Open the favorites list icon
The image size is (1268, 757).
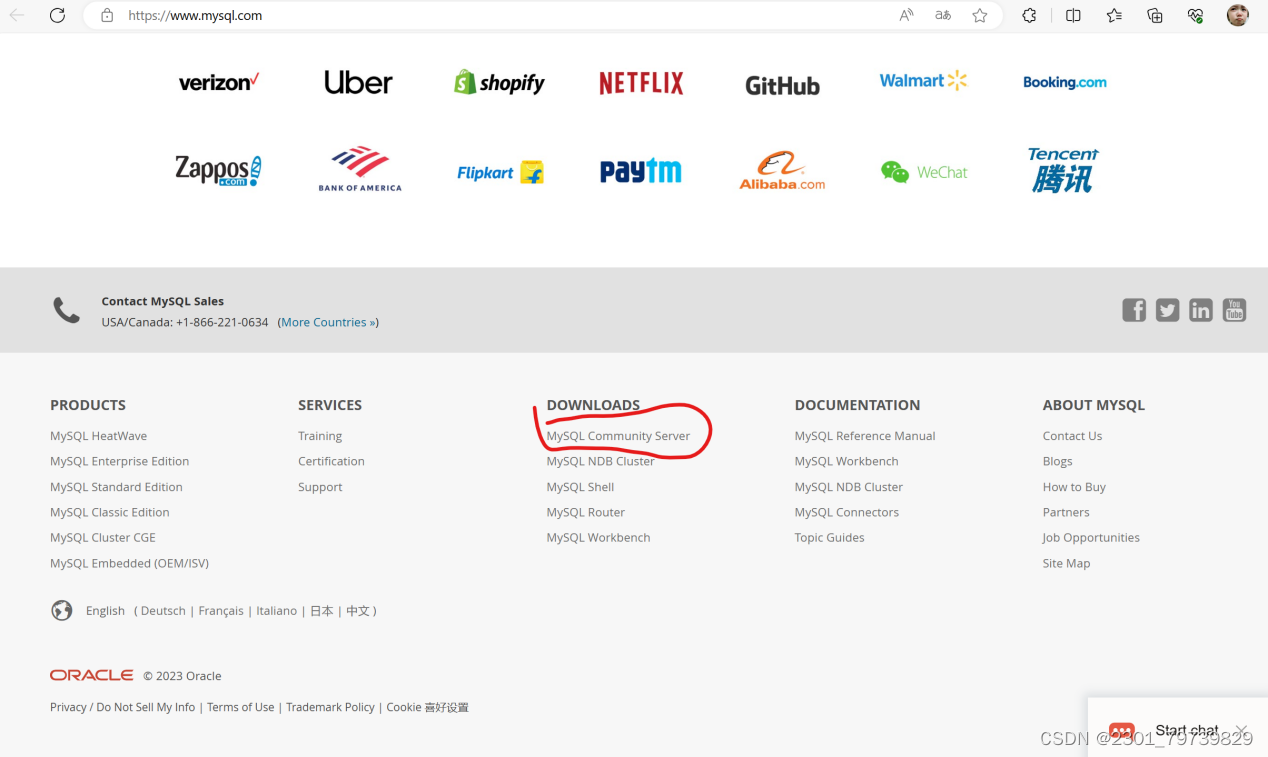[x=1114, y=15]
